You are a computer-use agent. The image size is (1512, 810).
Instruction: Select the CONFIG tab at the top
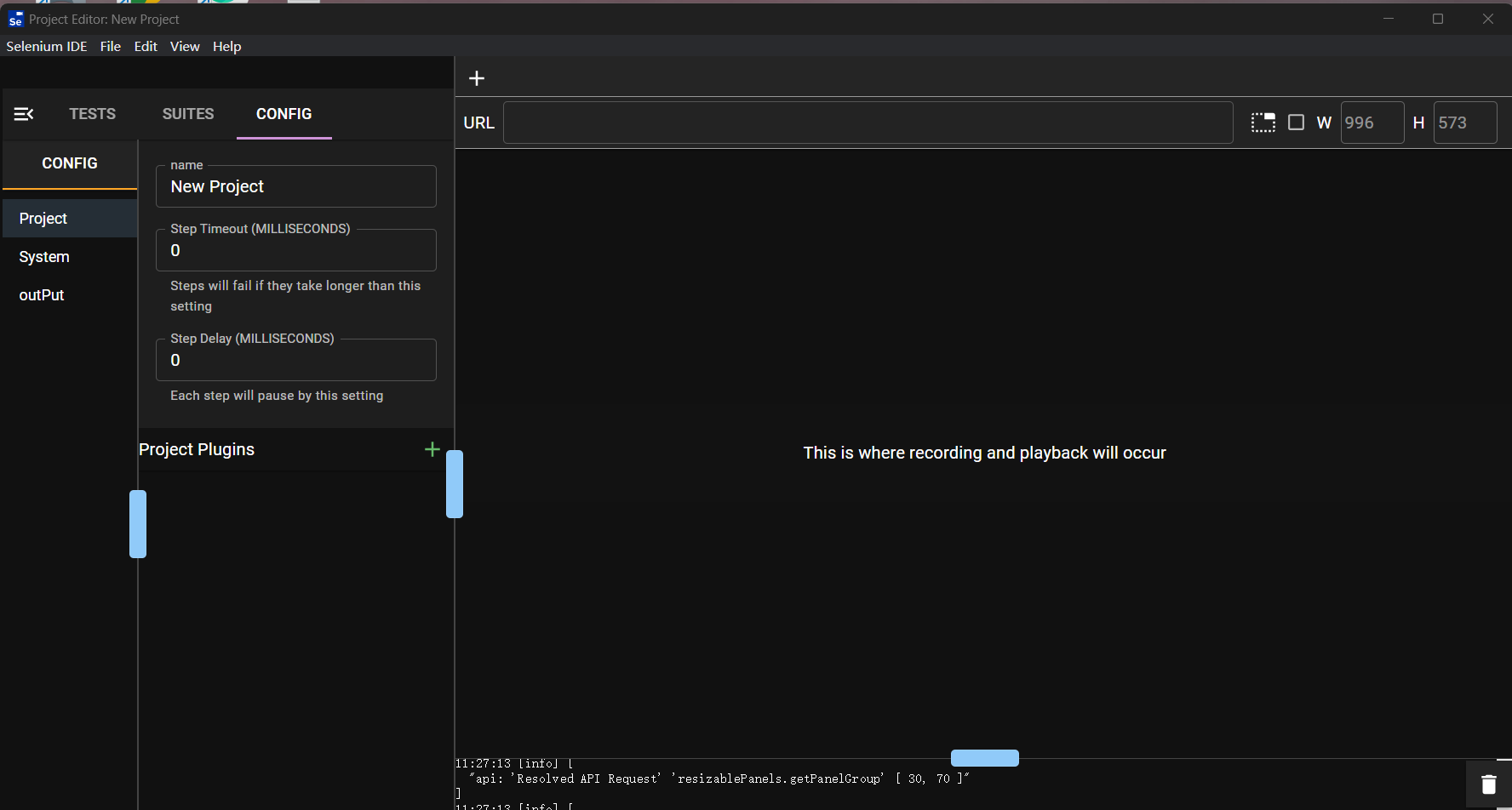tap(284, 114)
